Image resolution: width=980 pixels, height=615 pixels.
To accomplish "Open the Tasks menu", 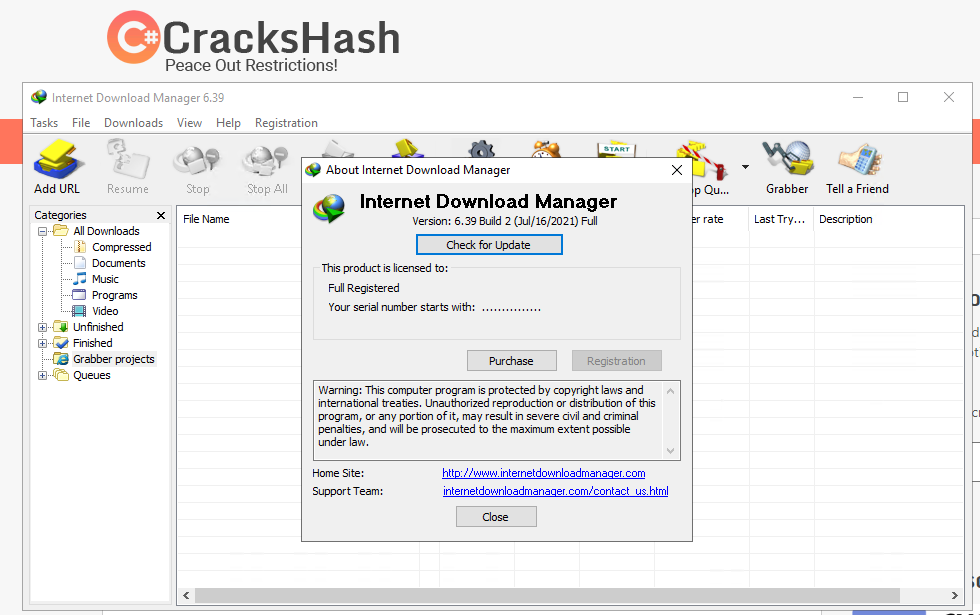I will tap(44, 122).
